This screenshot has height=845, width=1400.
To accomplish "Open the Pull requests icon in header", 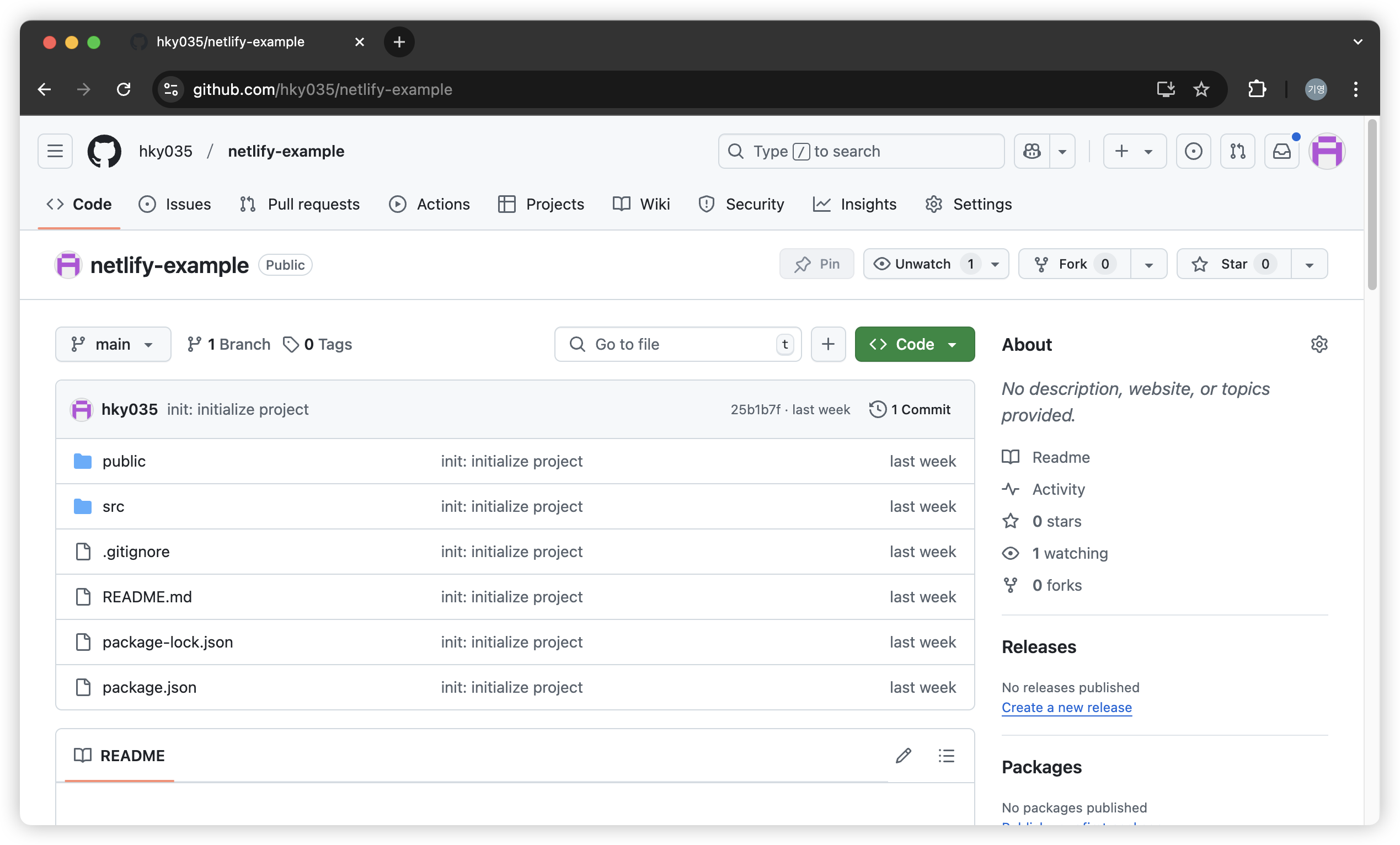I will click(1237, 151).
